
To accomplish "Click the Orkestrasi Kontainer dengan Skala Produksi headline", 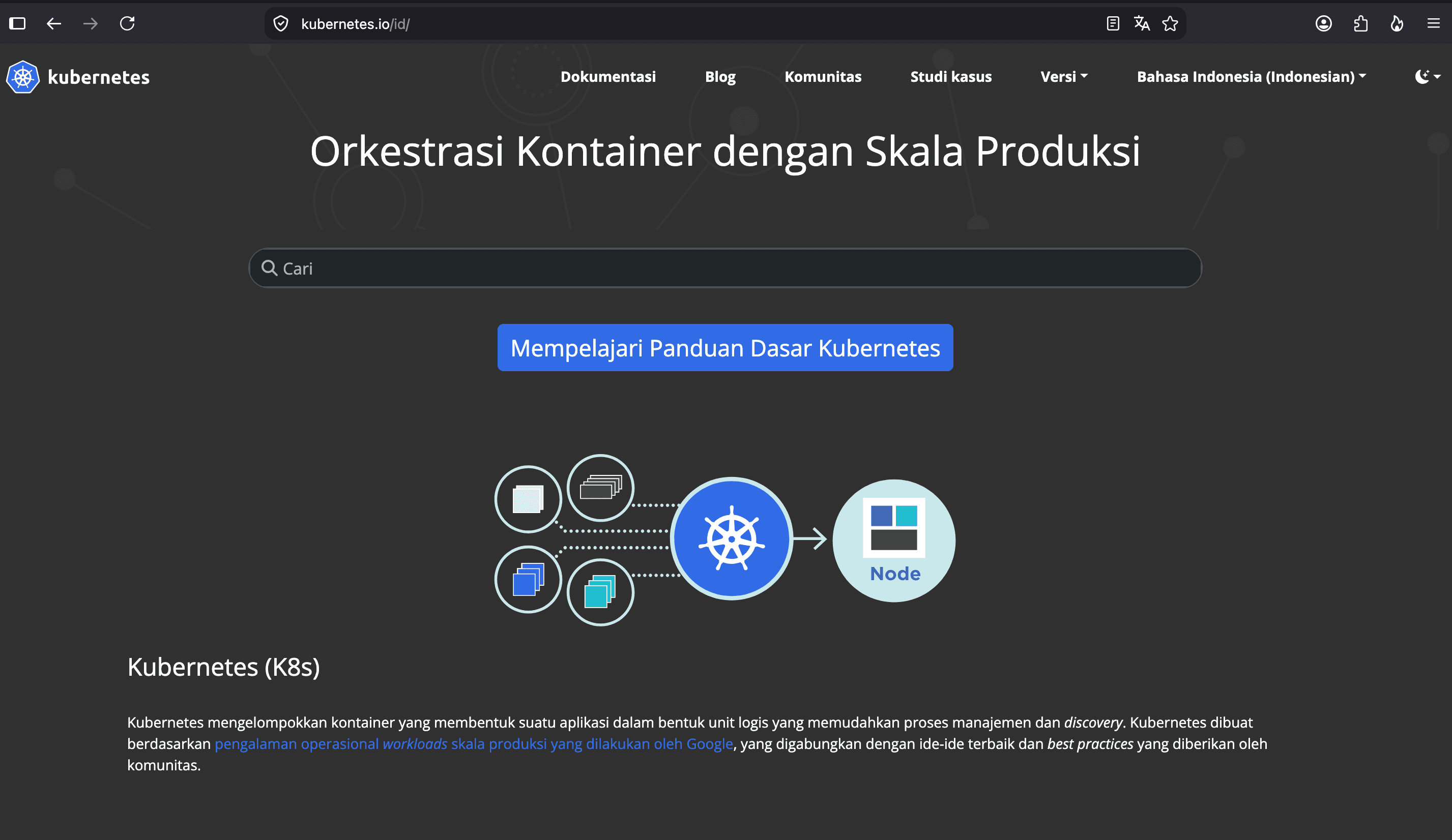I will pyautogui.click(x=725, y=152).
